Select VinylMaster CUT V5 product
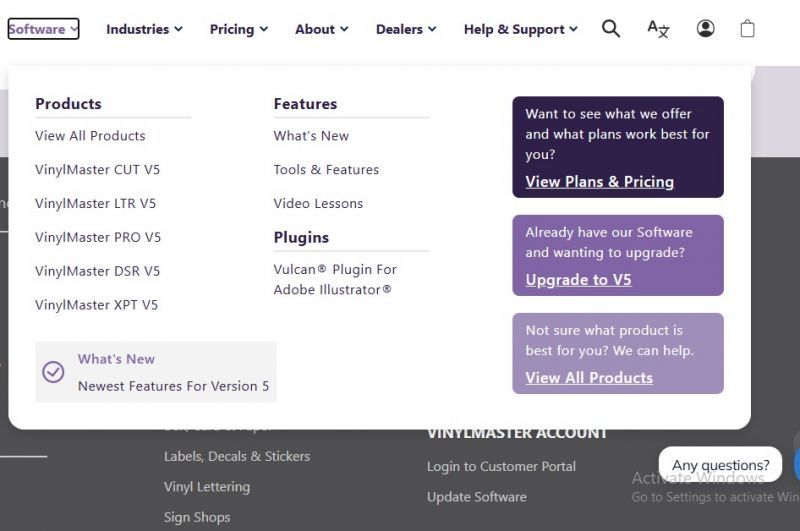Viewport: 800px width, 531px height. point(97,170)
